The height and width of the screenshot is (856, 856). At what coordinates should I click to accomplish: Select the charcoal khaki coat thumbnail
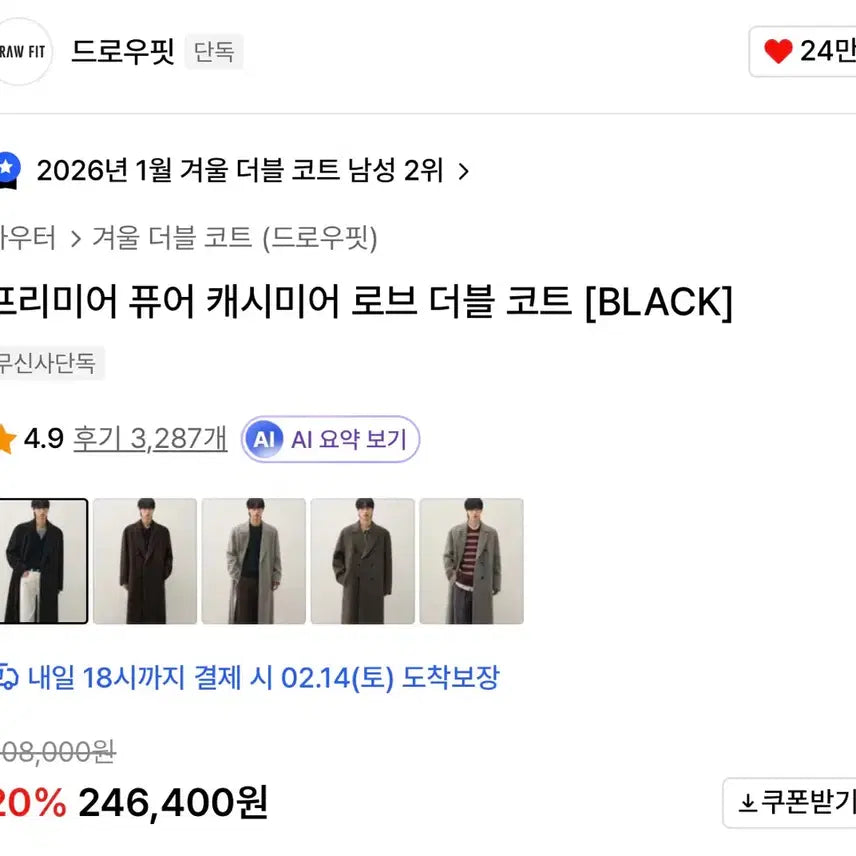[362, 561]
